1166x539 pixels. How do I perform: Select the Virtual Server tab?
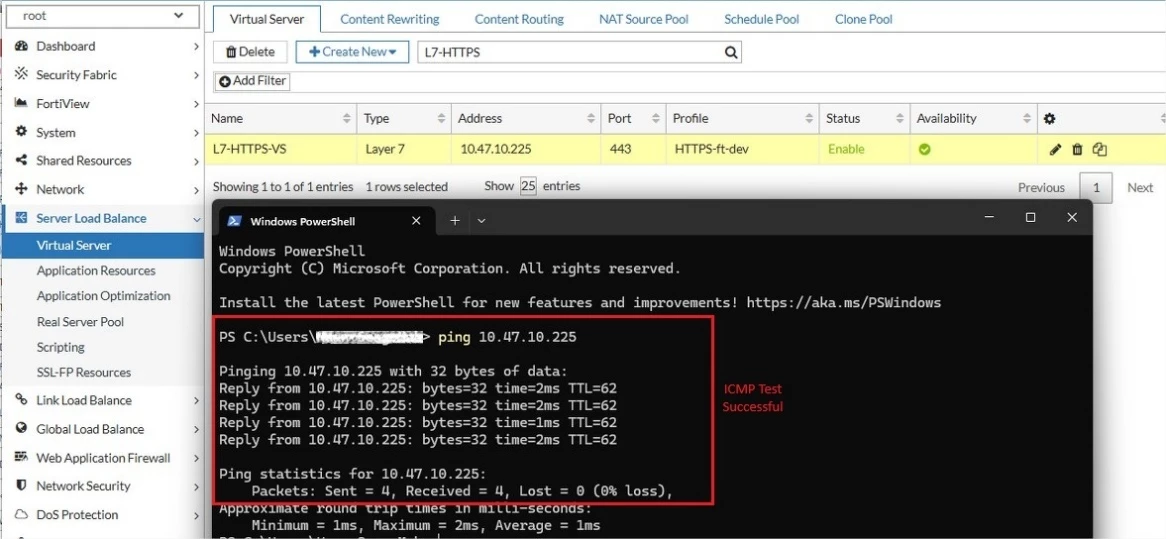click(x=267, y=19)
